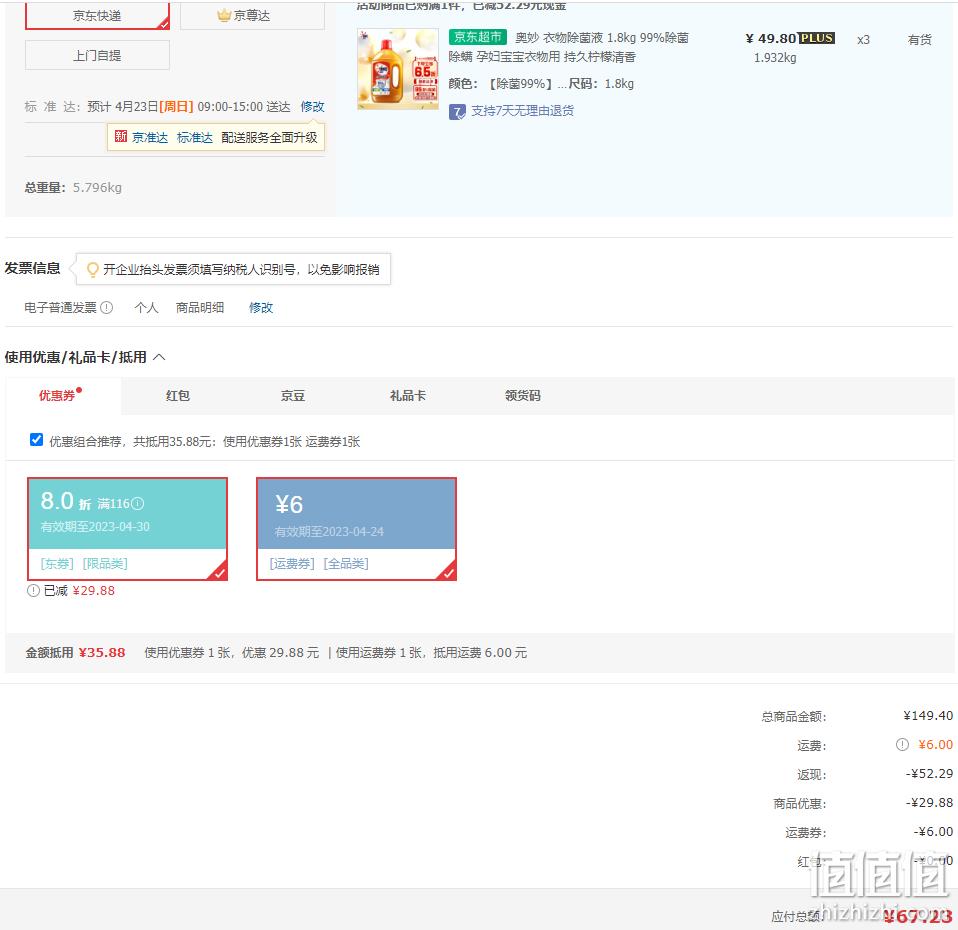Click product quantity x3
Viewport: 958px width, 930px height.
tap(863, 40)
